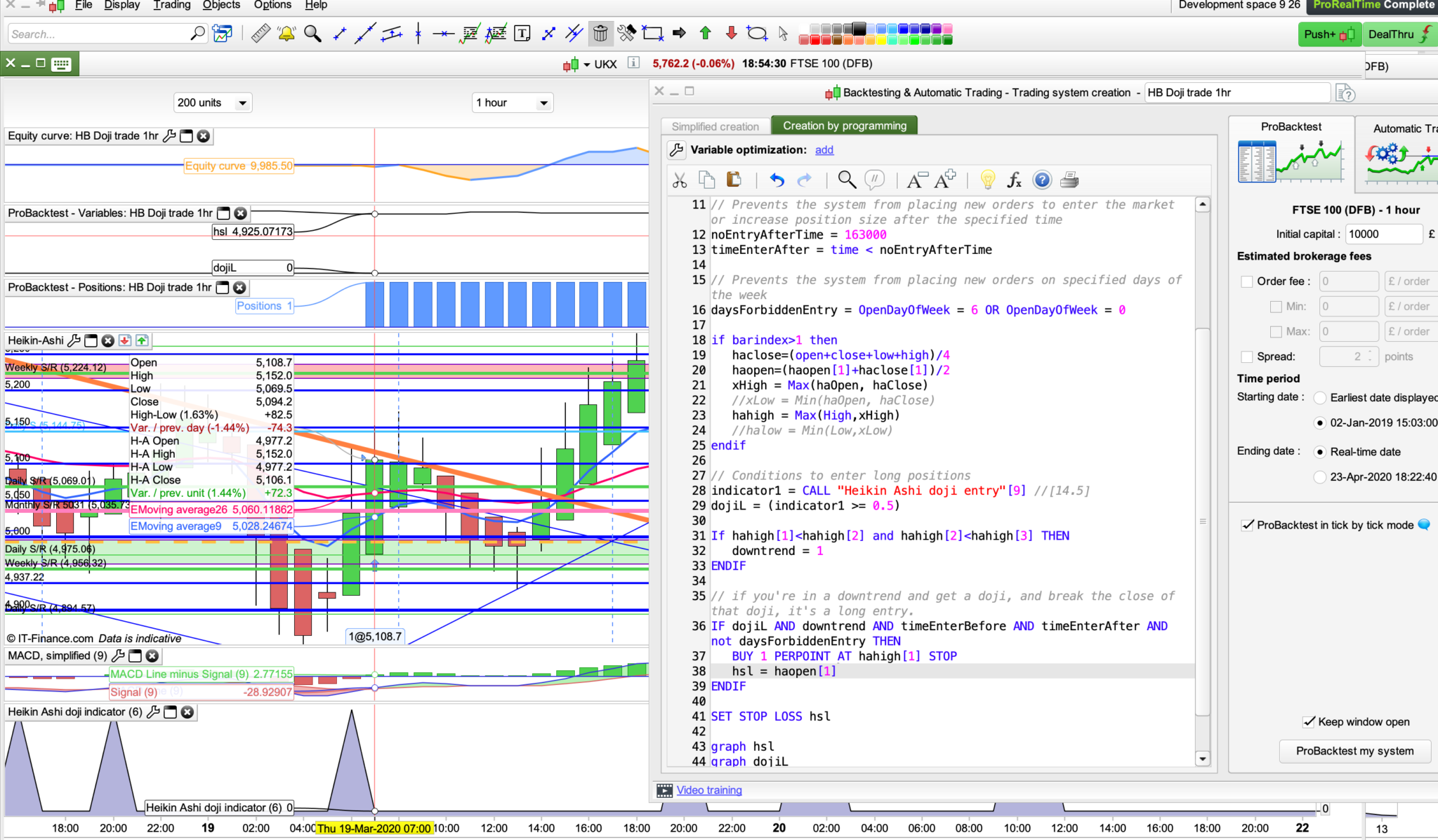This screenshot has height=840, width=1438.
Task: Increase code editor font size
Action: [x=945, y=180]
